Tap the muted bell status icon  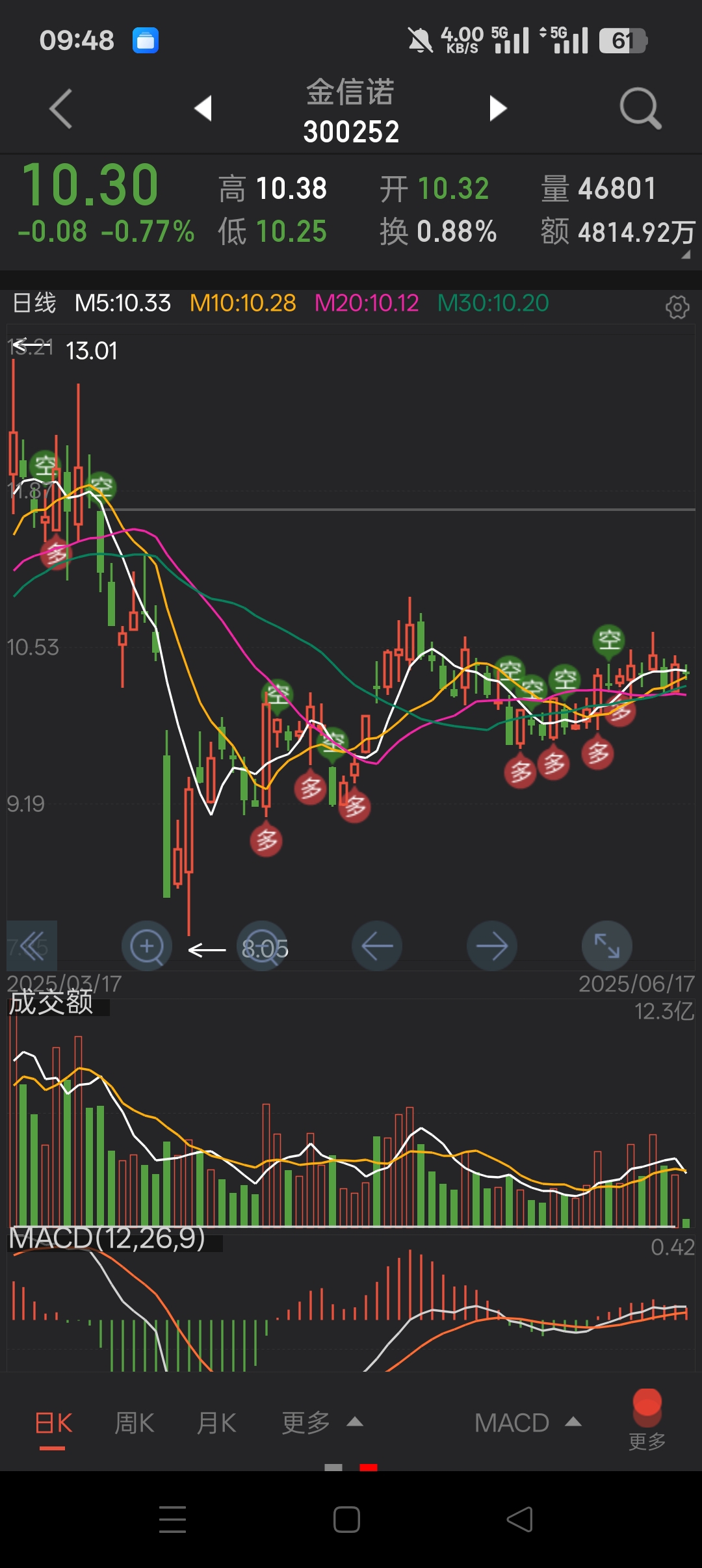[x=420, y=40]
